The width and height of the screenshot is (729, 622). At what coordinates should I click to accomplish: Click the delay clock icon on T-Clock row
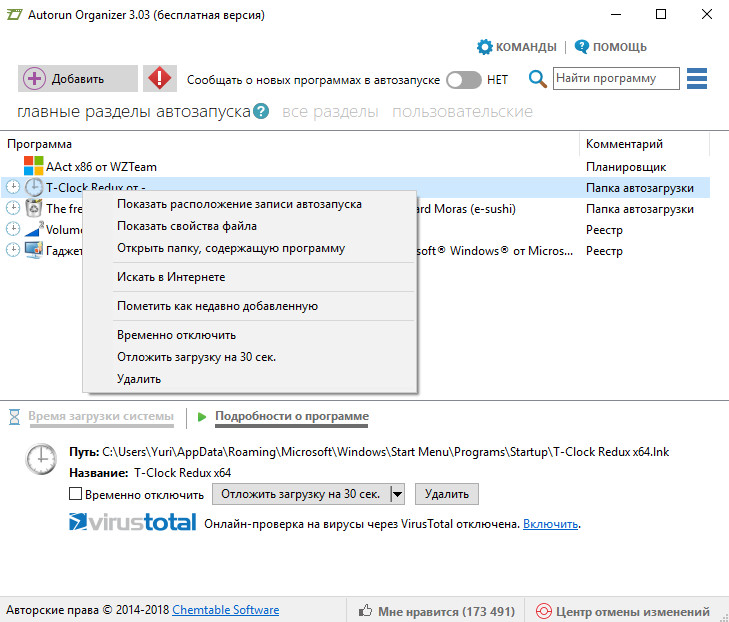[13, 187]
